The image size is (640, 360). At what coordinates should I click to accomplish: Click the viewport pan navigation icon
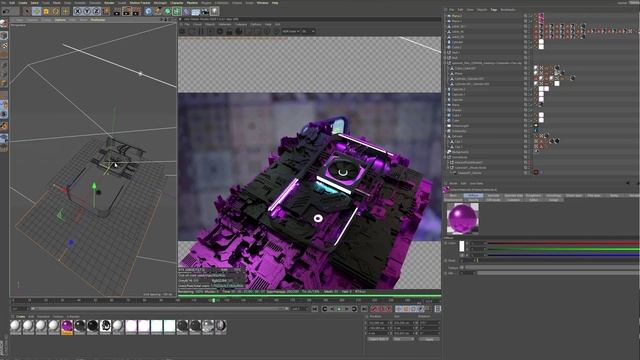coord(162,19)
